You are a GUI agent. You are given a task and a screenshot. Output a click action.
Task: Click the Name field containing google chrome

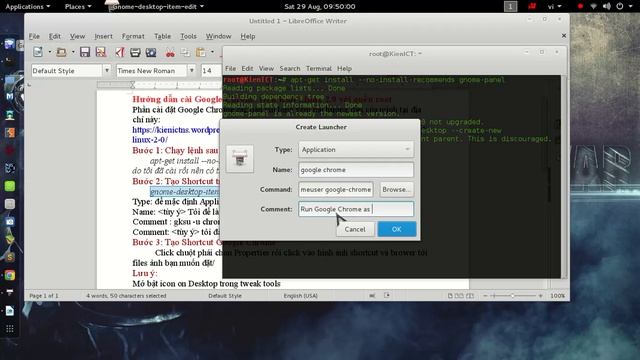click(356, 170)
